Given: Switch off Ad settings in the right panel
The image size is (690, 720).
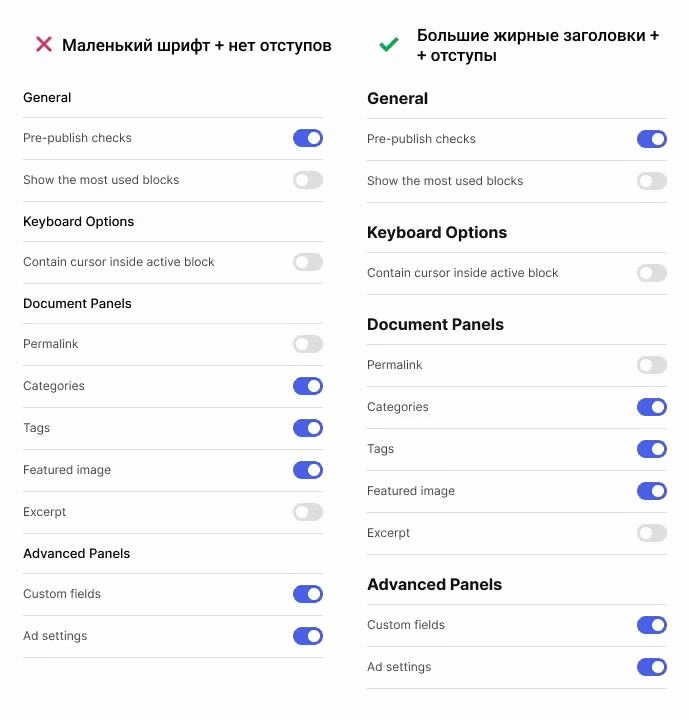Looking at the screenshot, I should click(x=652, y=667).
